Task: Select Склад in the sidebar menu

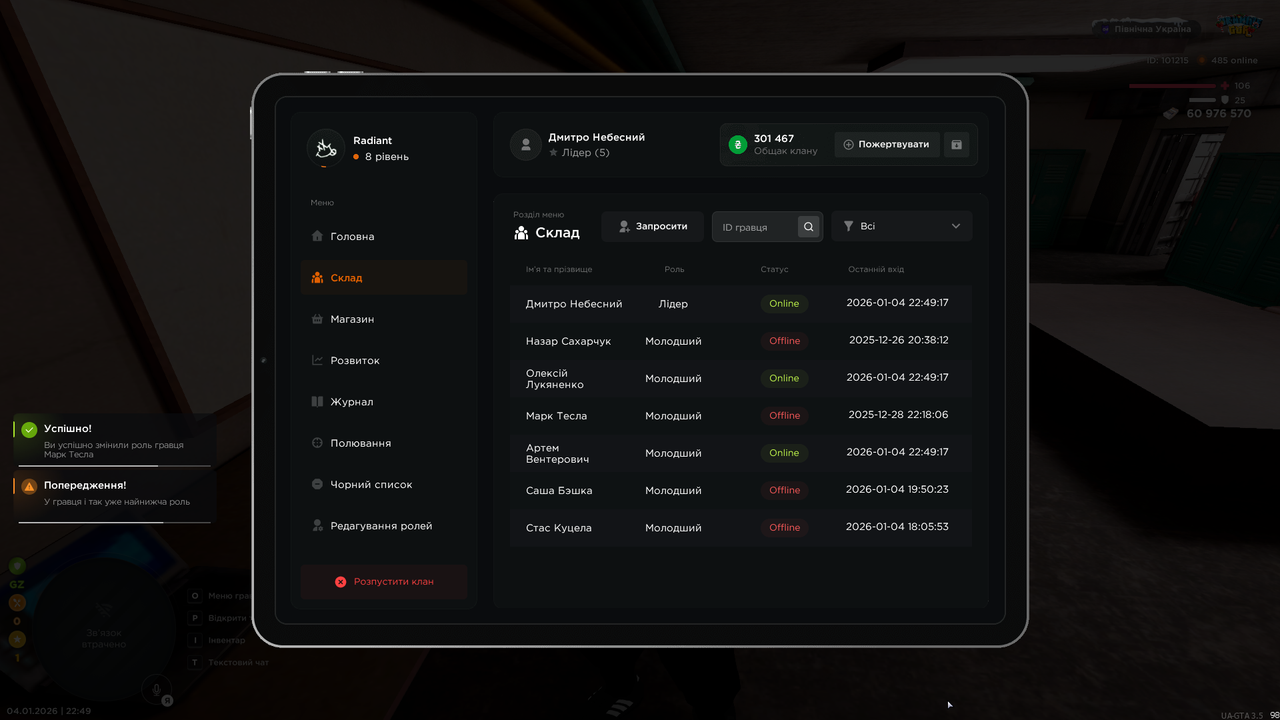Action: (384, 277)
